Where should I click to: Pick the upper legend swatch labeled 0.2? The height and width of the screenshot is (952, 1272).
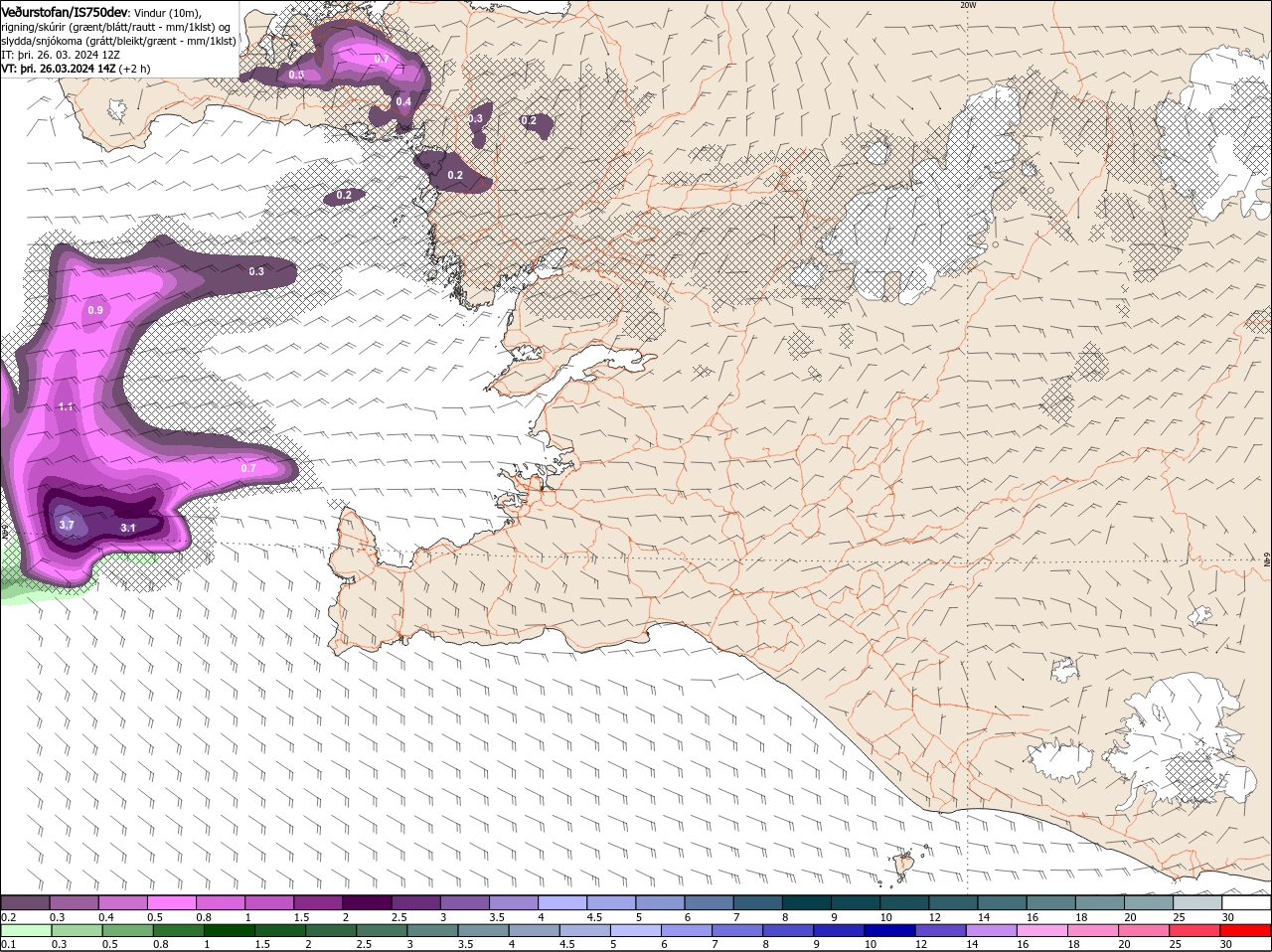[x=25, y=902]
